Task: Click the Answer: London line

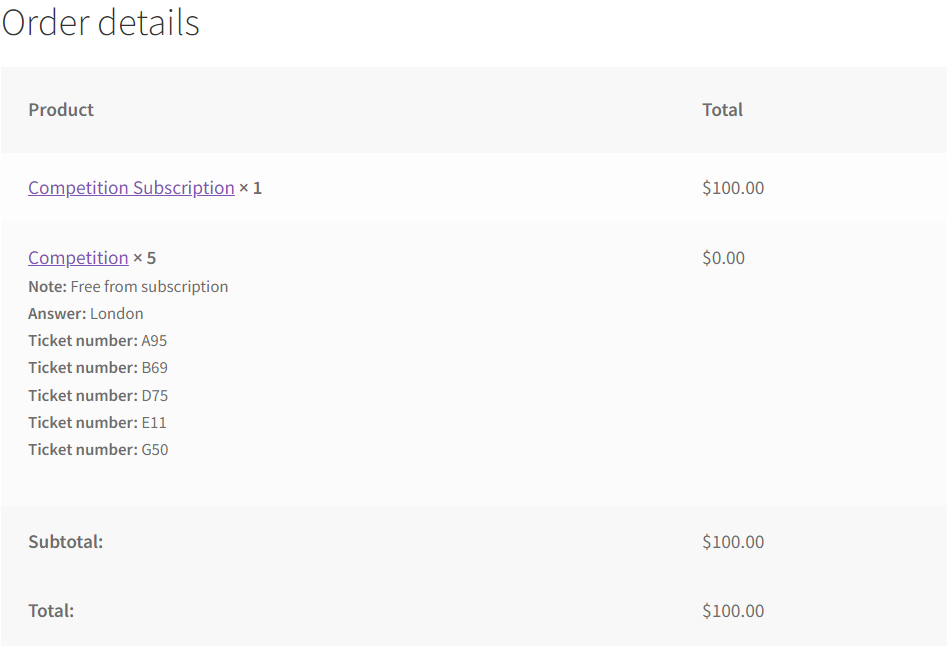Action: click(86, 314)
